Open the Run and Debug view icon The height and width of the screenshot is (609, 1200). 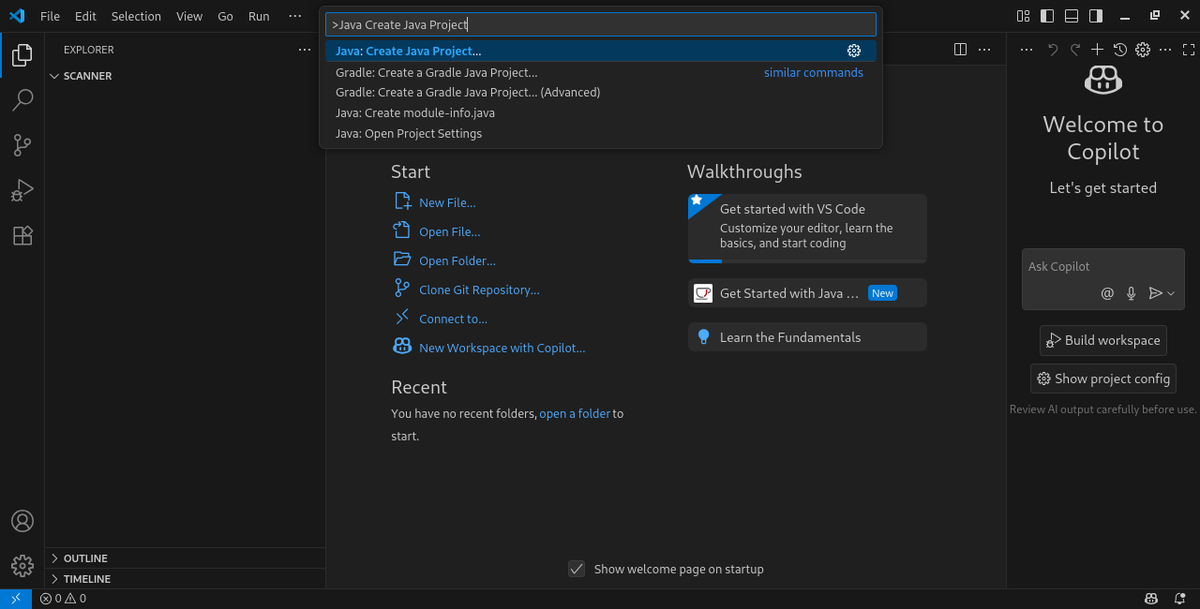[x=22, y=190]
